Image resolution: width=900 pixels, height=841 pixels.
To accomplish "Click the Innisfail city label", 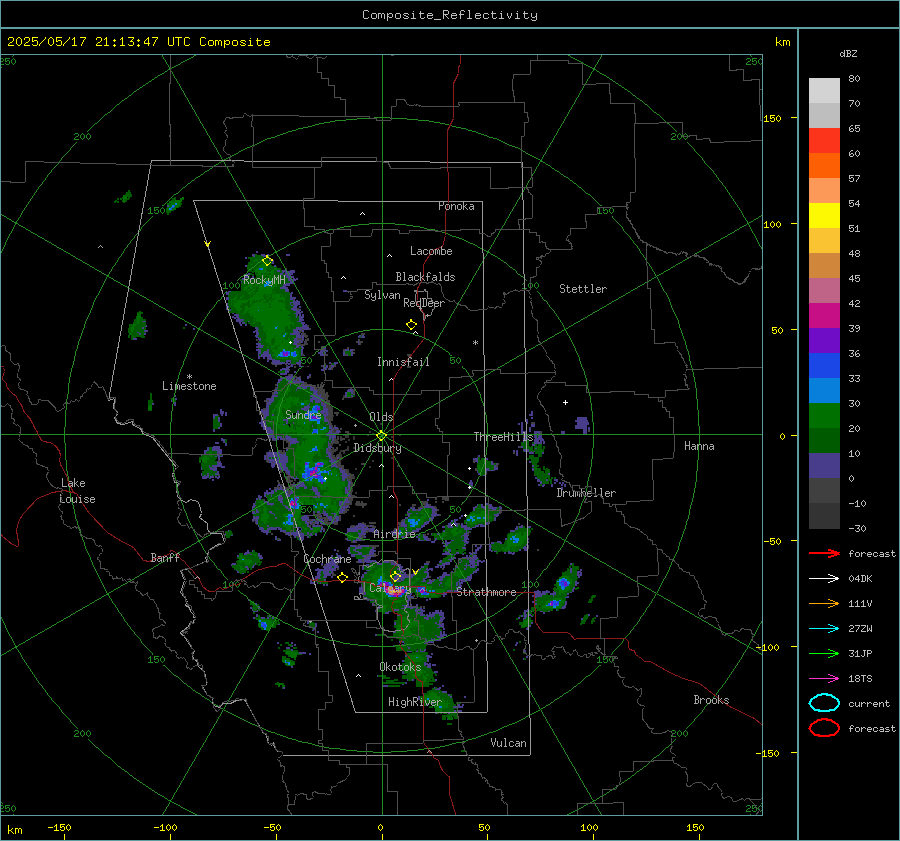I will [x=403, y=362].
